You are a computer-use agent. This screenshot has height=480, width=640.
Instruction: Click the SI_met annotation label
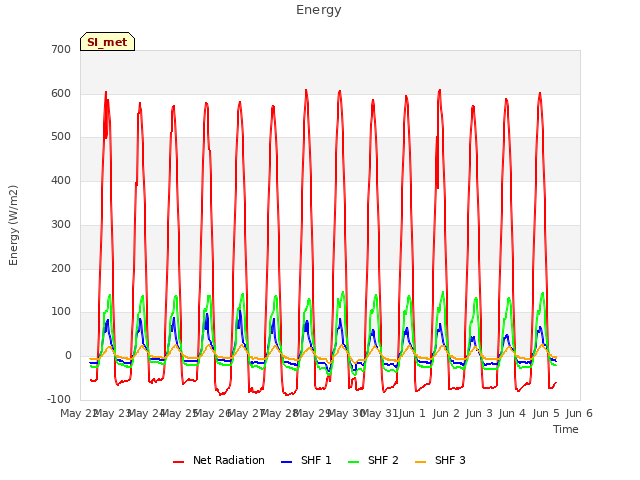click(x=107, y=42)
